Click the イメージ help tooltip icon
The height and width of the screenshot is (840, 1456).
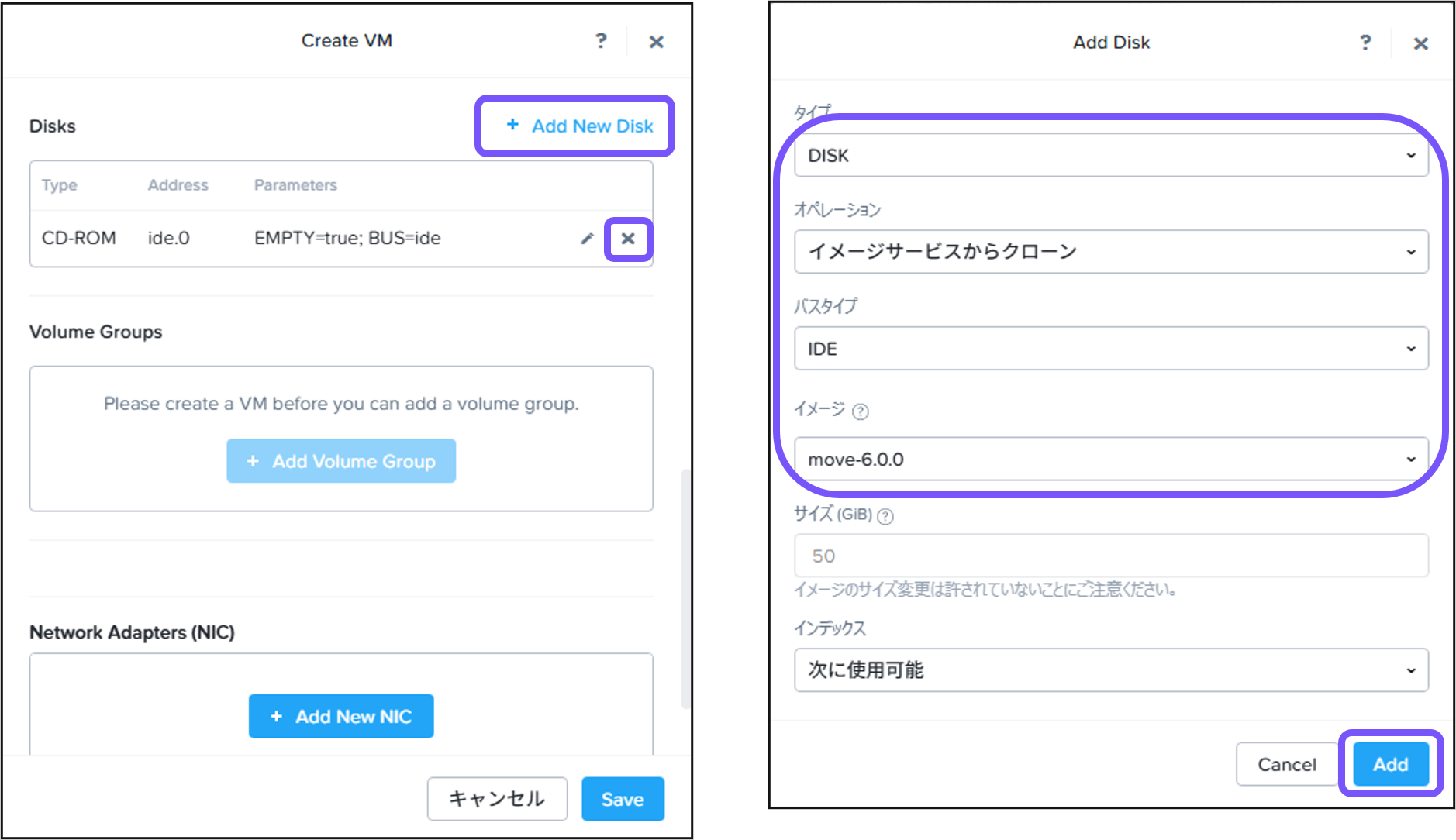861,411
